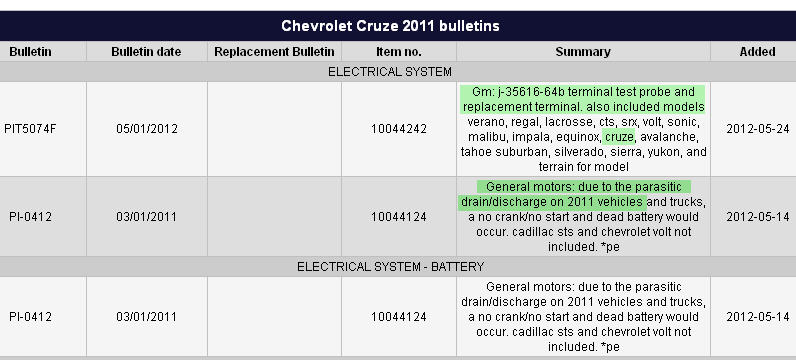Click the Chevrolet Cruze 2011 bulletins title
Image resolution: width=796 pixels, height=360 pixels.
(390, 26)
